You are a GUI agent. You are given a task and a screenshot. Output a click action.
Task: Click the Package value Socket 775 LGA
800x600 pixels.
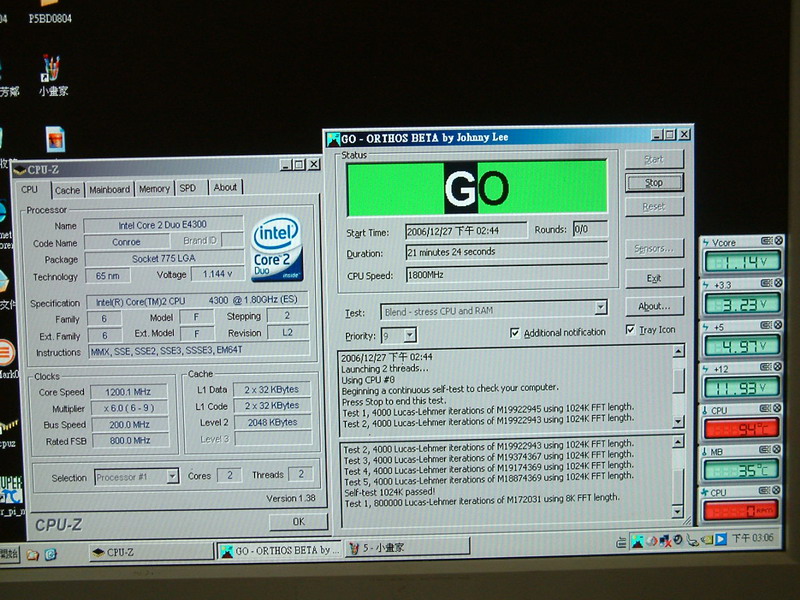[164, 258]
